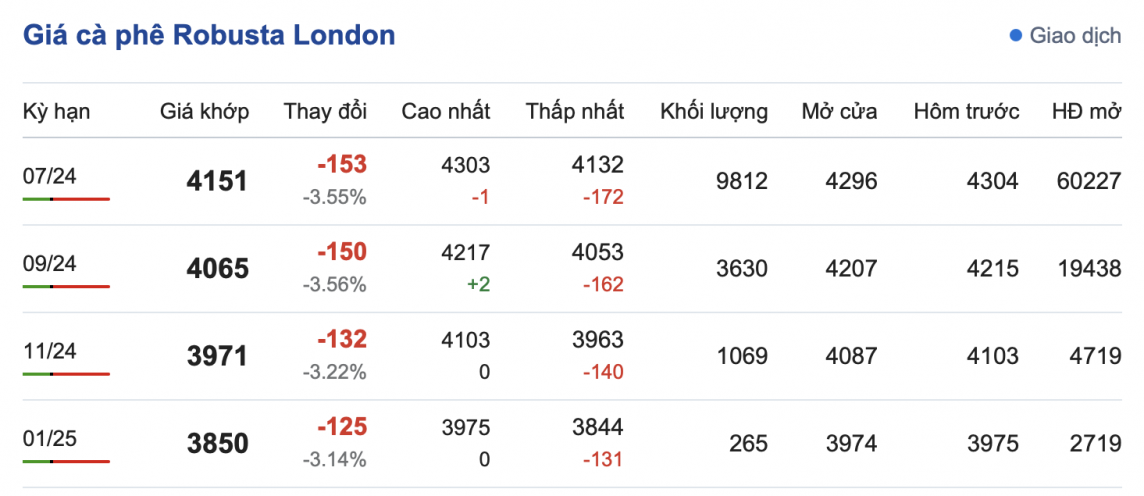Select the Mở cửa column header
Image resolution: width=1144 pixels, height=496 pixels.
point(840,111)
